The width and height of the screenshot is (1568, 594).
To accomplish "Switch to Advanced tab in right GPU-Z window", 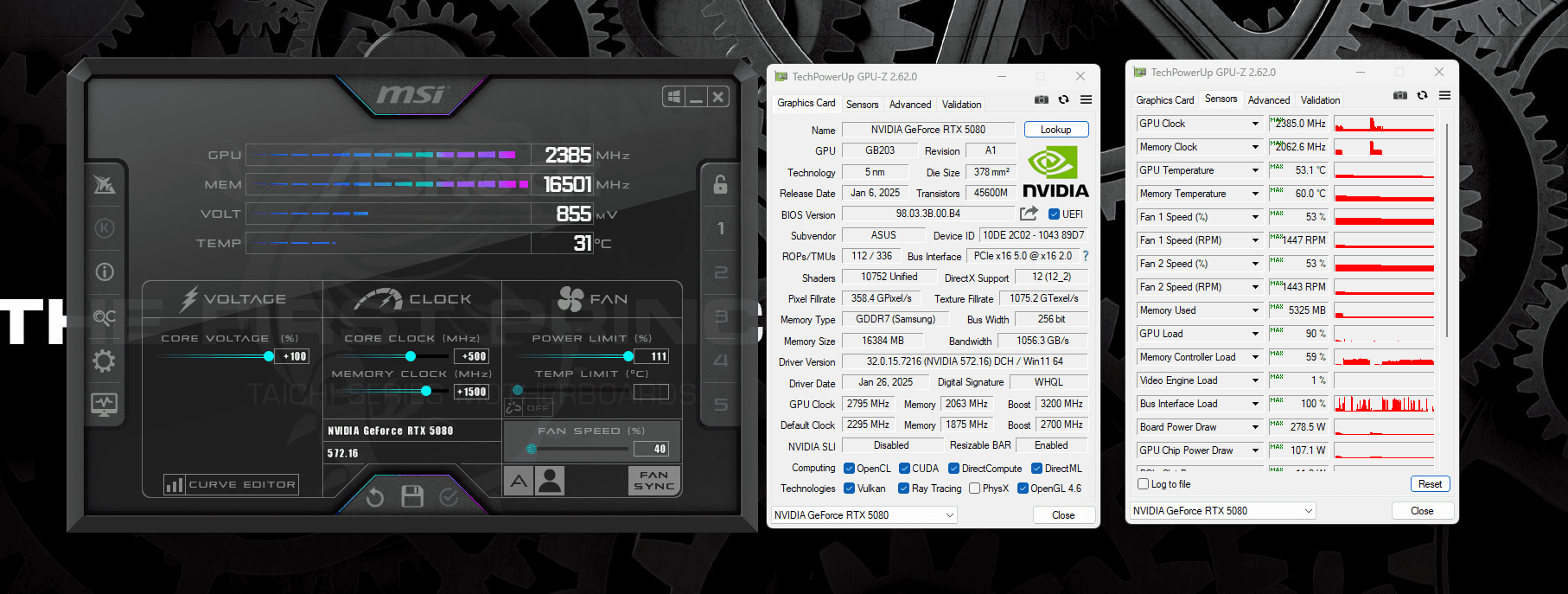I will (1268, 100).
